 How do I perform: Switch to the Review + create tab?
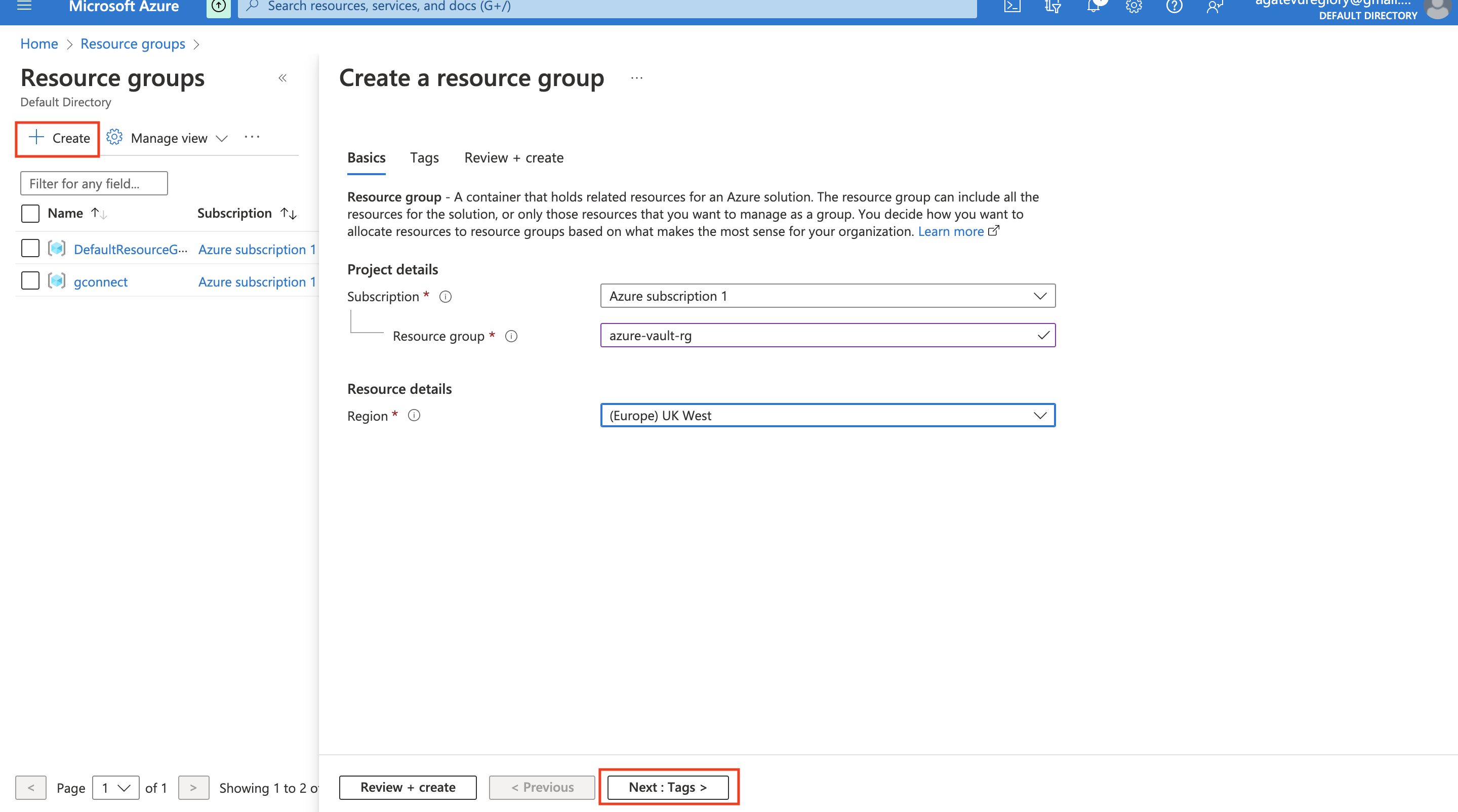(513, 158)
